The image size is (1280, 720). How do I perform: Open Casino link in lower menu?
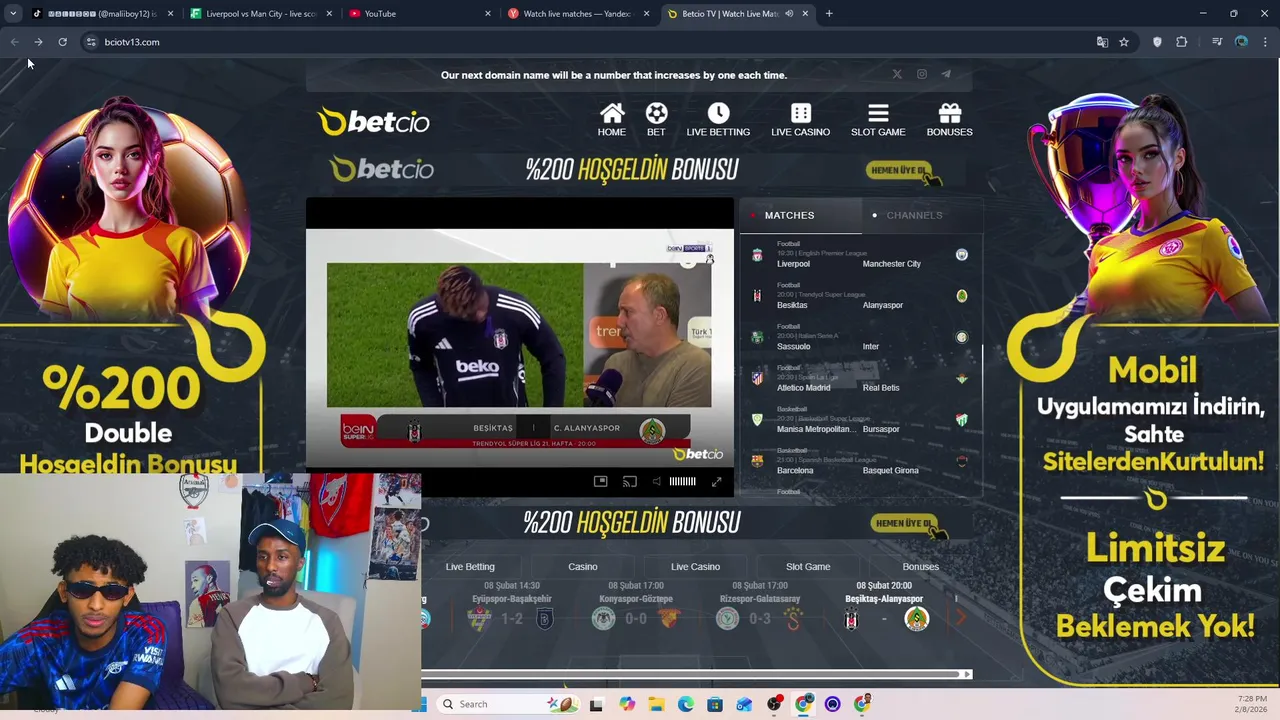click(x=583, y=566)
